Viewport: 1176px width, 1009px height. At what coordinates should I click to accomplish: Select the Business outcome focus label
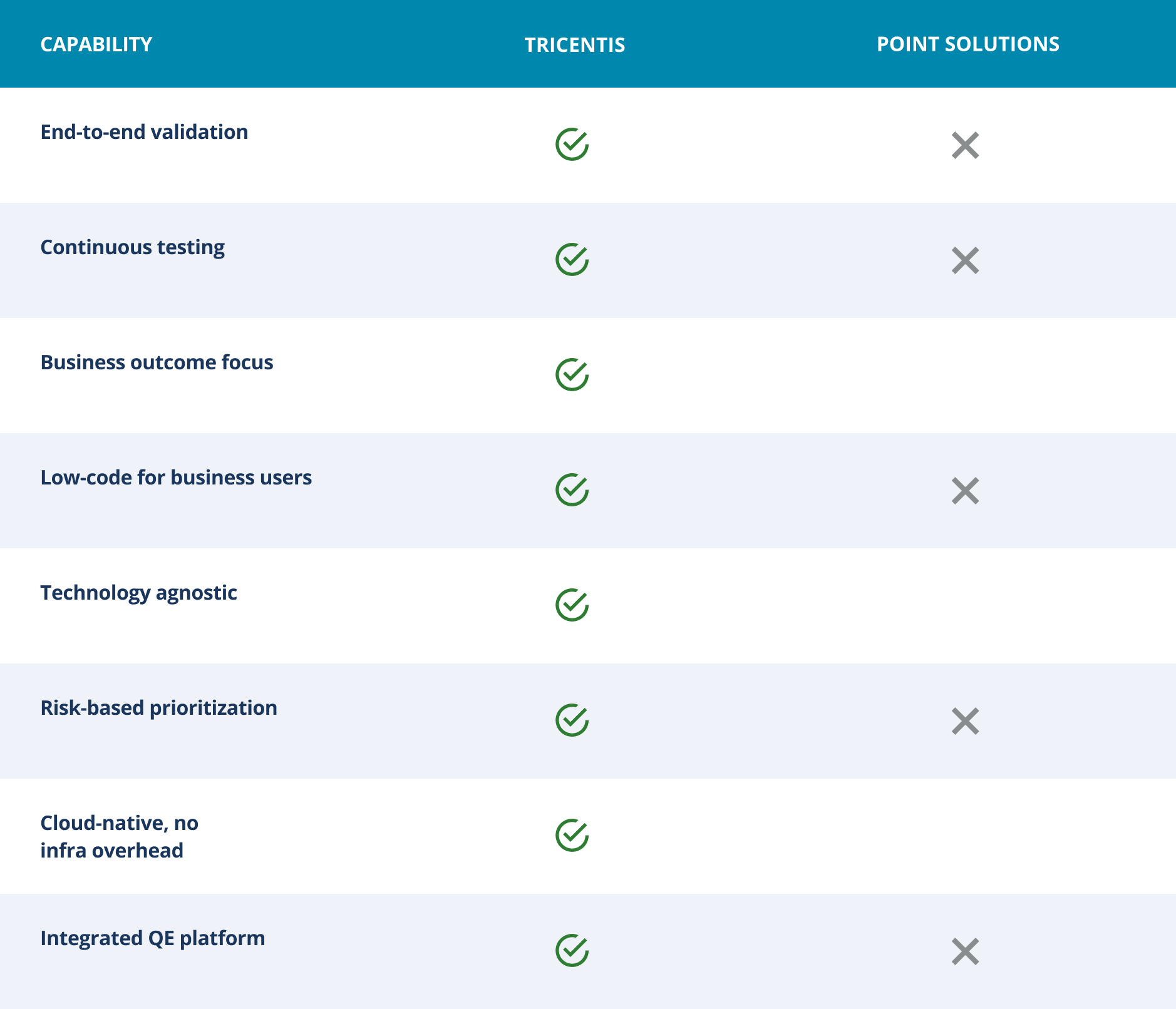click(x=157, y=362)
